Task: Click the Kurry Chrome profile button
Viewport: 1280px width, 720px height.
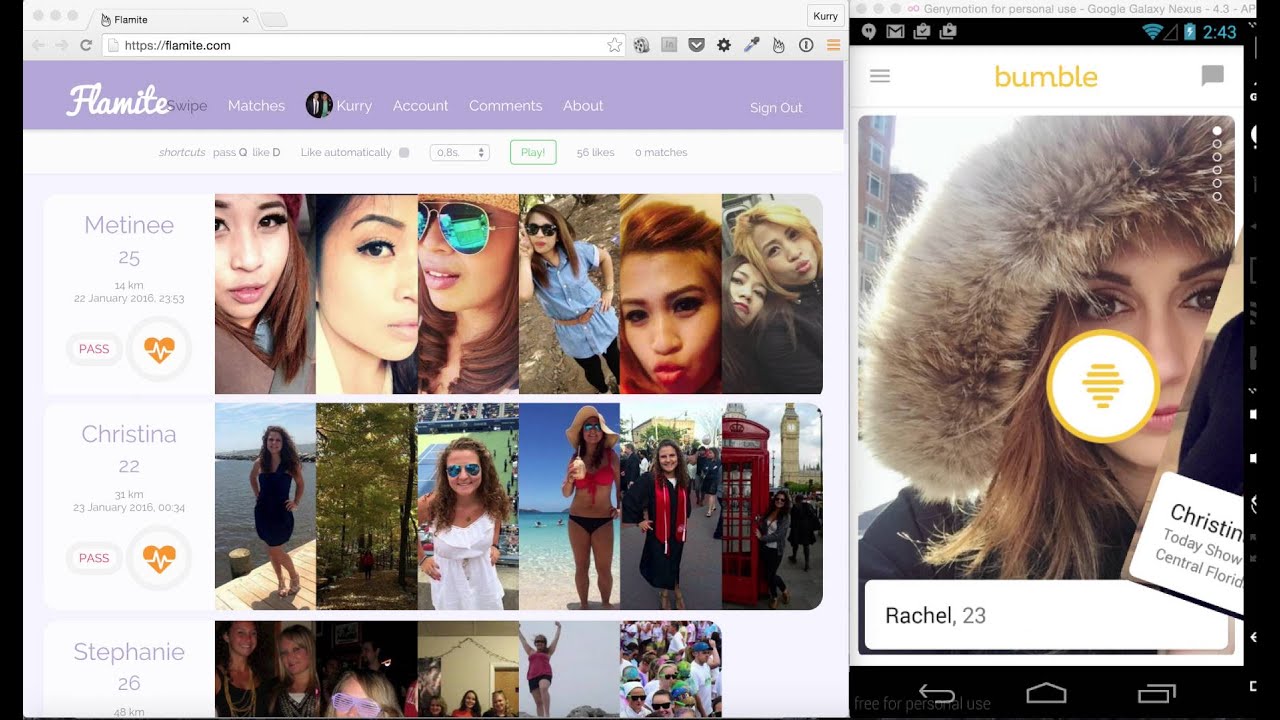Action: (x=825, y=16)
